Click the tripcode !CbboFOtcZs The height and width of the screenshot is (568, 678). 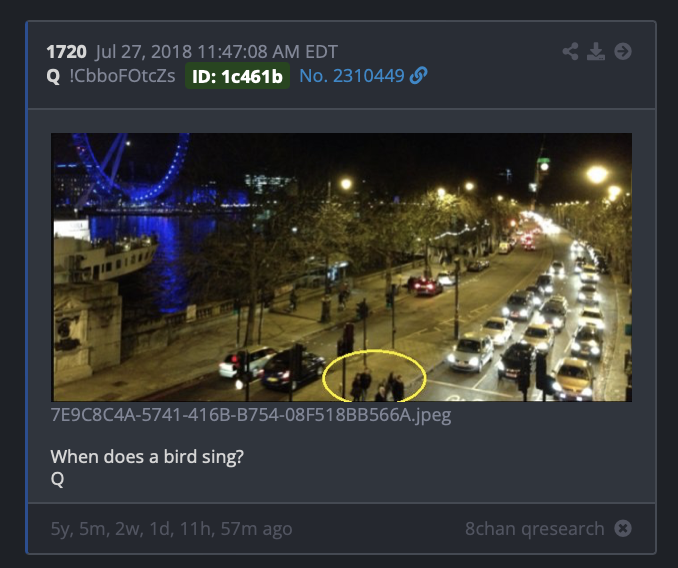click(x=122, y=76)
